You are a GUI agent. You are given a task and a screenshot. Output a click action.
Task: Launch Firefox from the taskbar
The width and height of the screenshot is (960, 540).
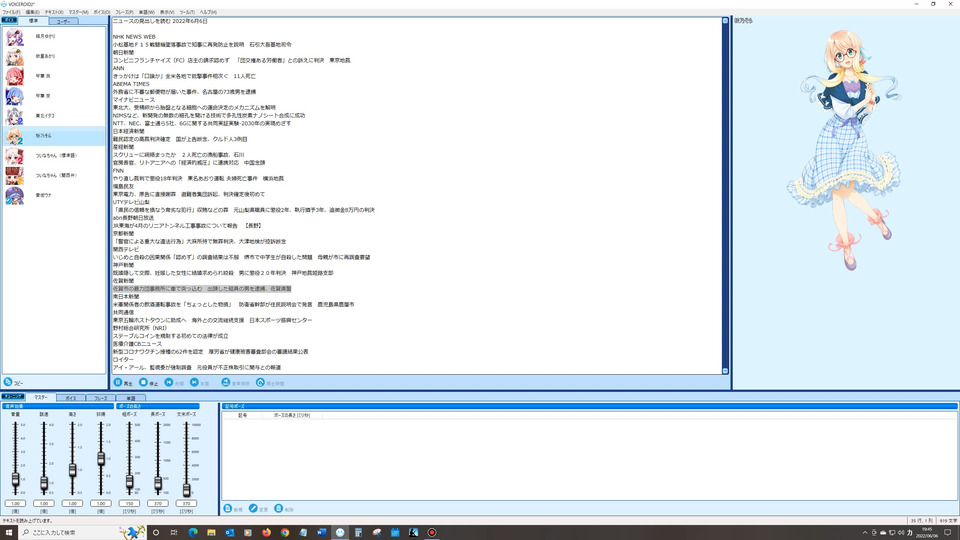click(266, 532)
